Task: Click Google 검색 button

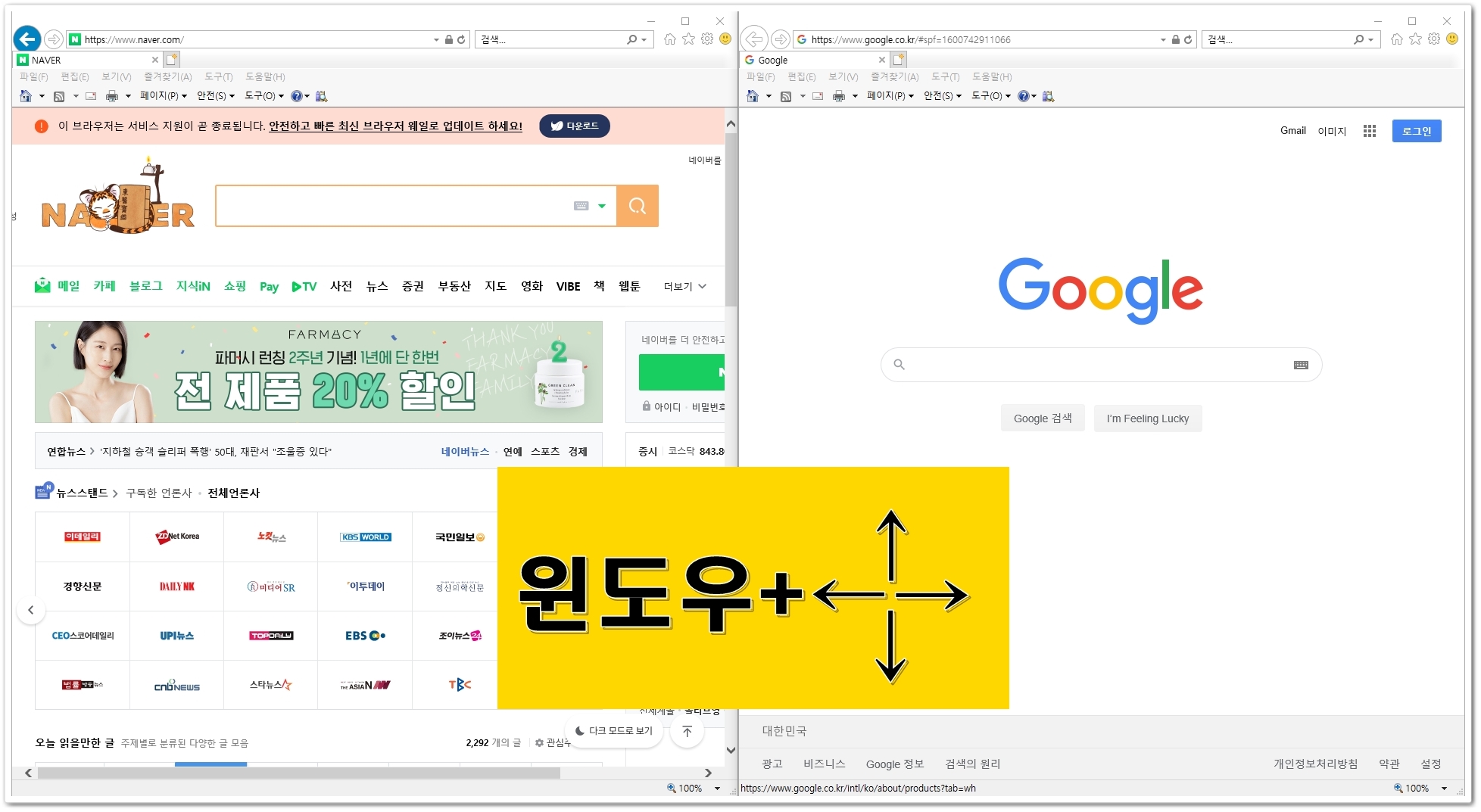Action: click(1043, 418)
